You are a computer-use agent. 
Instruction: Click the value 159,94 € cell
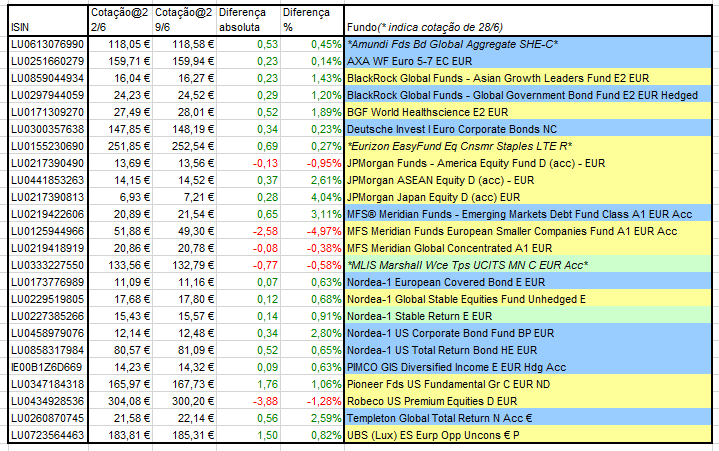pos(184,61)
